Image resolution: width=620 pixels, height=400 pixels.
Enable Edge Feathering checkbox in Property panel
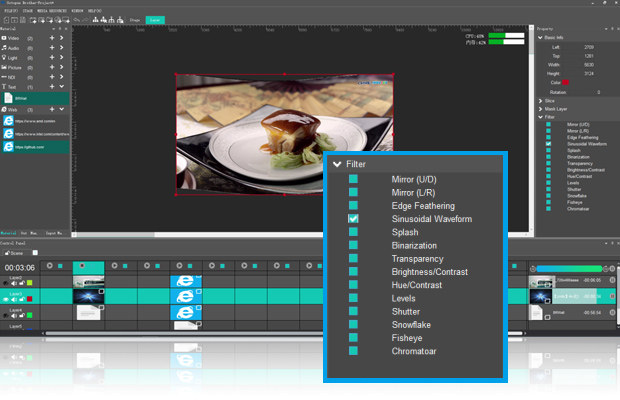pyautogui.click(x=548, y=137)
